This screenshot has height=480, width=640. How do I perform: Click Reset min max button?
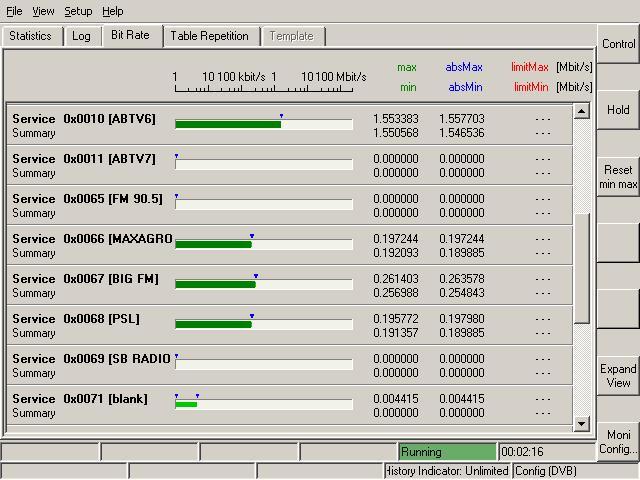coord(618,177)
